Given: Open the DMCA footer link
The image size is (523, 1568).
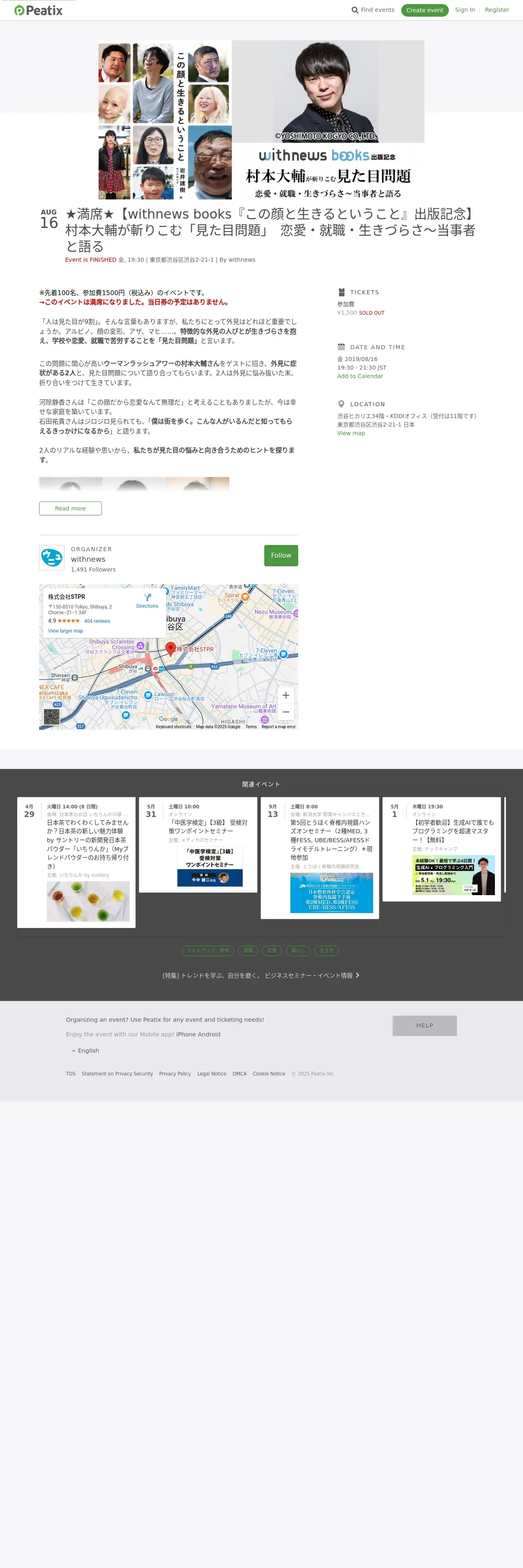Looking at the screenshot, I should [x=239, y=1074].
